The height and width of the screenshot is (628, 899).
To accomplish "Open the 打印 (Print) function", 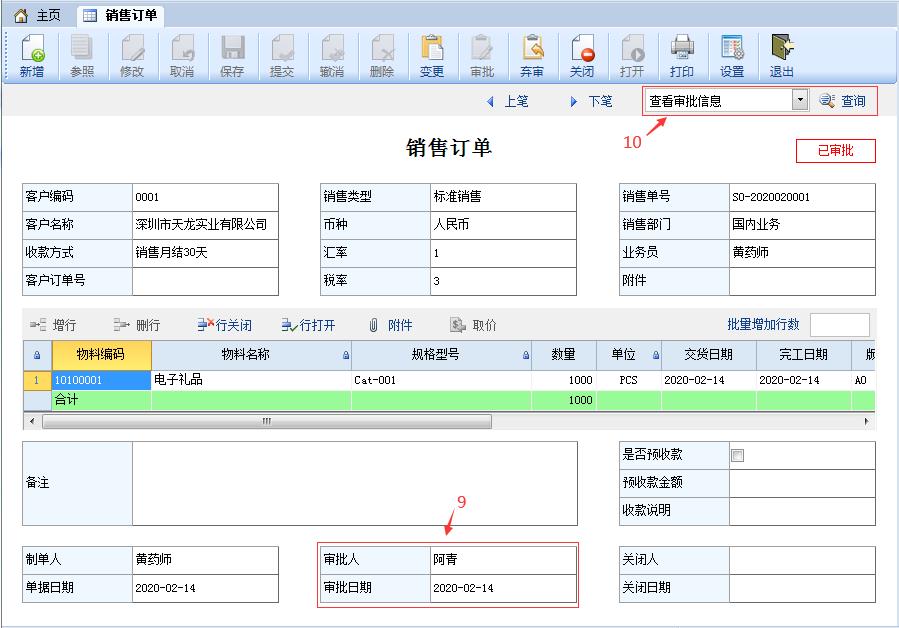I will pos(682,54).
